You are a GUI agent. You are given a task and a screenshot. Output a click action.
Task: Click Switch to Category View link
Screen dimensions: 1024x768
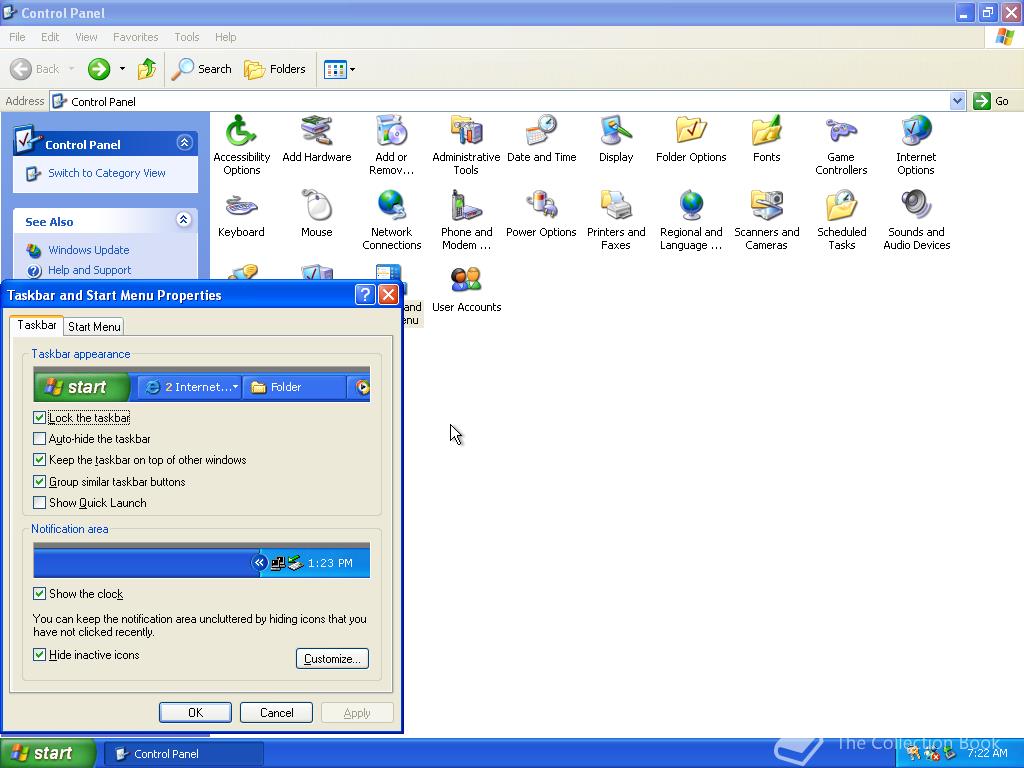click(106, 173)
